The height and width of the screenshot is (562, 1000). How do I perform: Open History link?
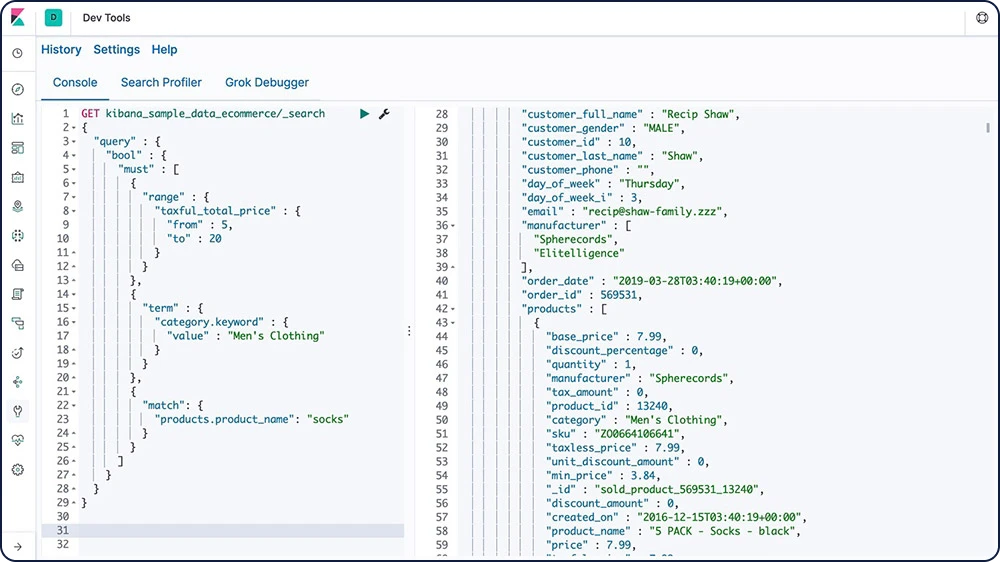[x=61, y=50]
